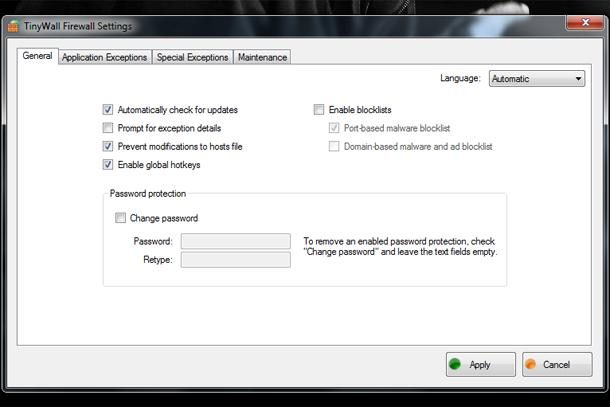This screenshot has width=610, height=407.
Task: Open the Language dropdown
Action: click(x=537, y=79)
